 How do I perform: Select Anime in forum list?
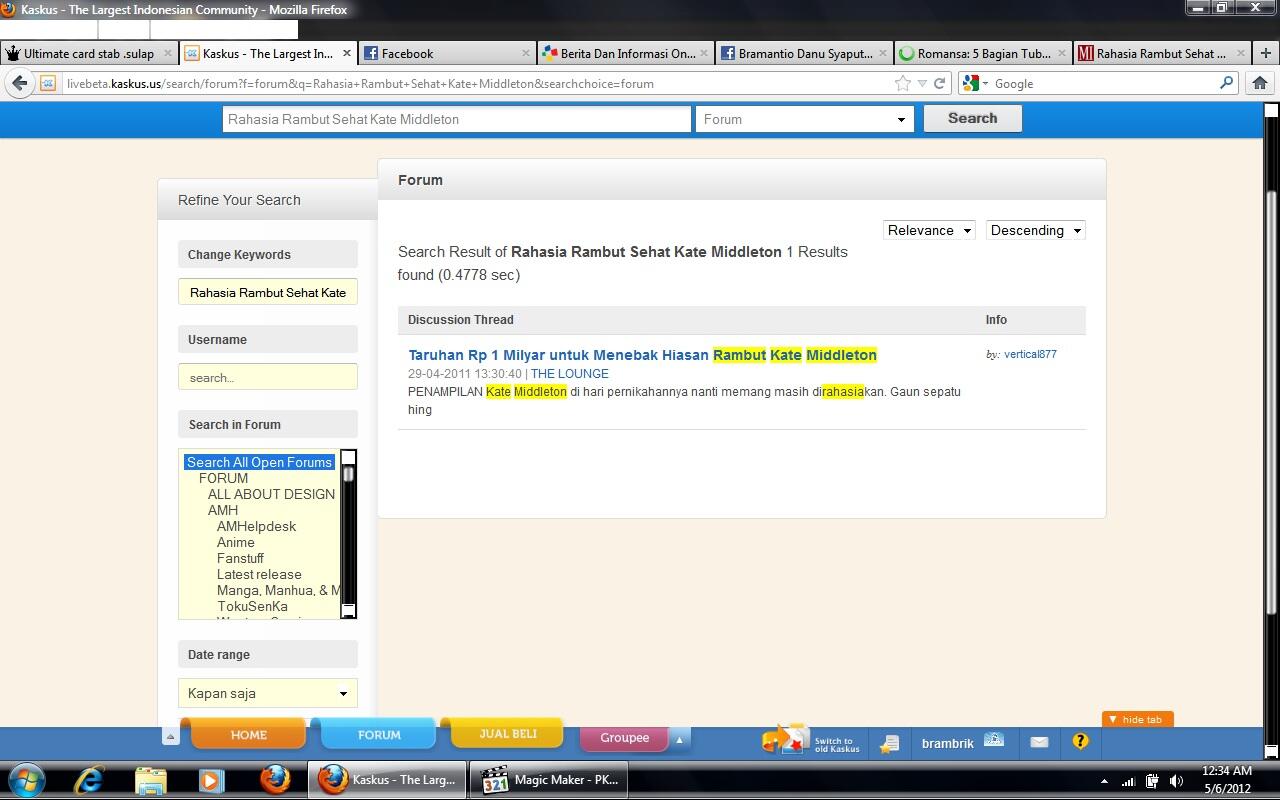pyautogui.click(x=236, y=542)
